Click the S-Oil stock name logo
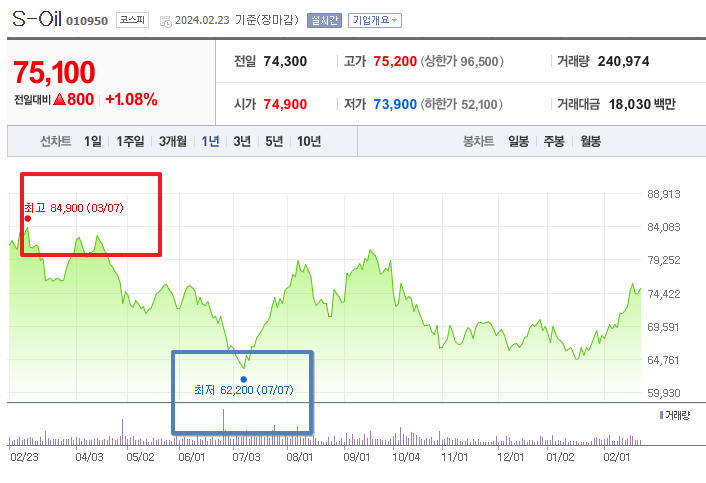Screen dimensions: 706x483 pyautogui.click(x=36, y=19)
